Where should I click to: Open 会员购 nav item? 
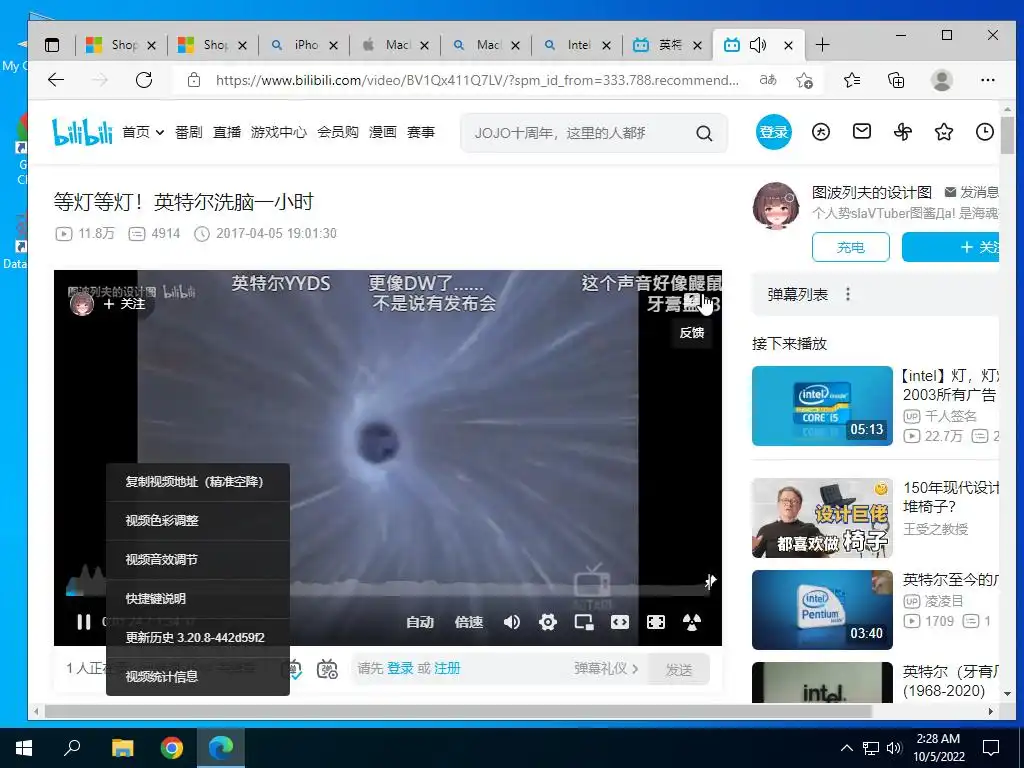[x=338, y=132]
